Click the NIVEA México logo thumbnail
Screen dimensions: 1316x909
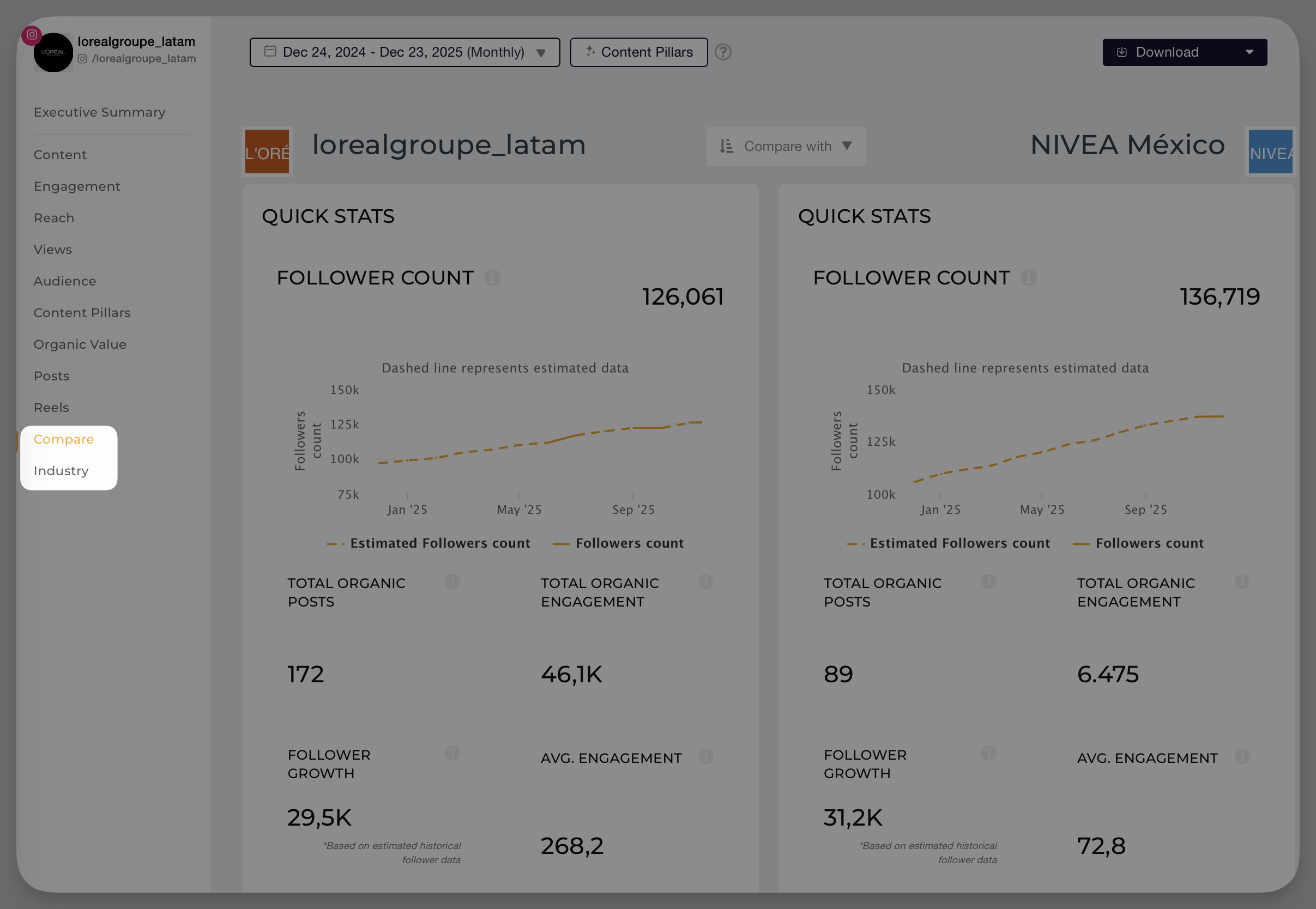point(1270,152)
